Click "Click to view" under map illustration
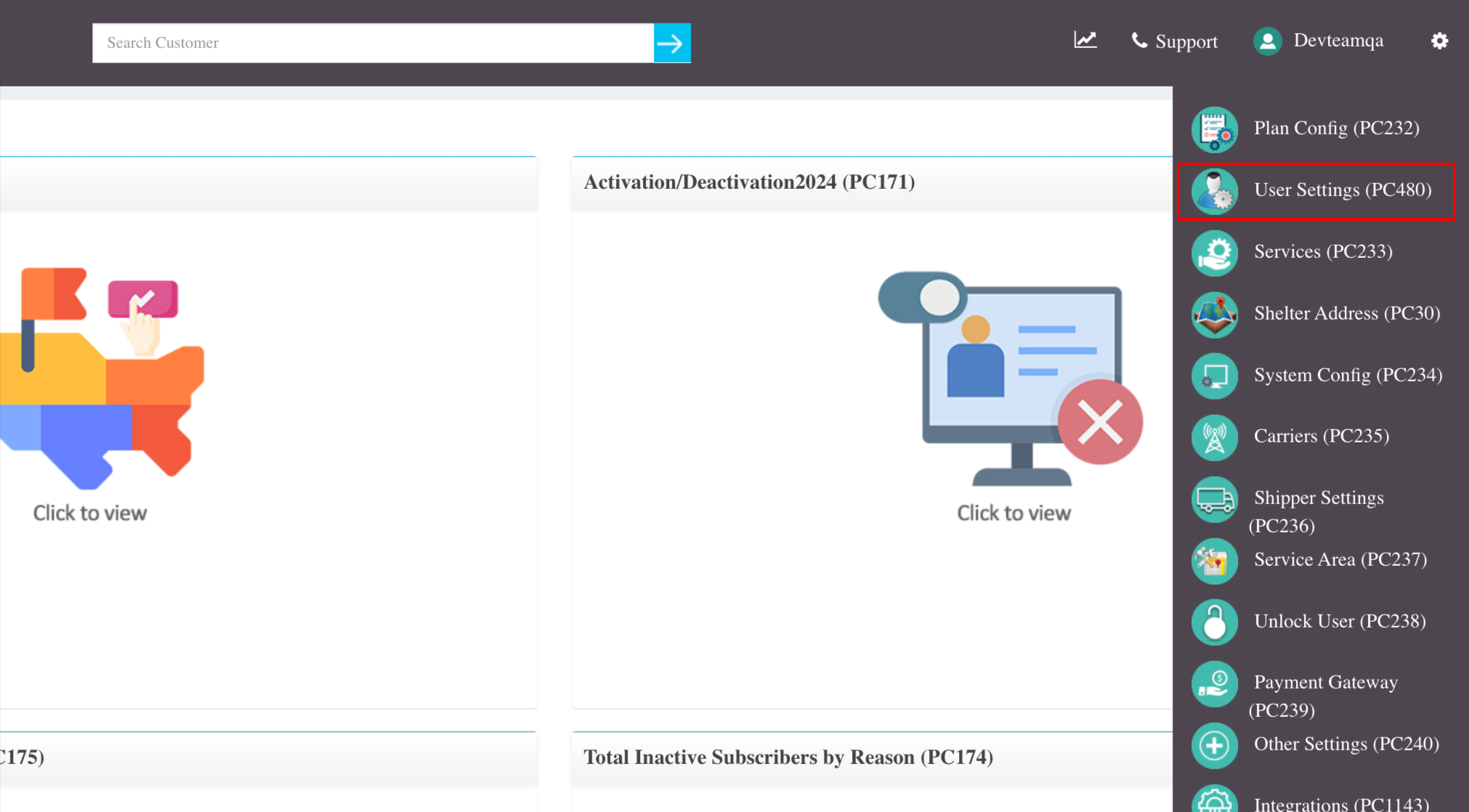1469x812 pixels. coord(90,513)
